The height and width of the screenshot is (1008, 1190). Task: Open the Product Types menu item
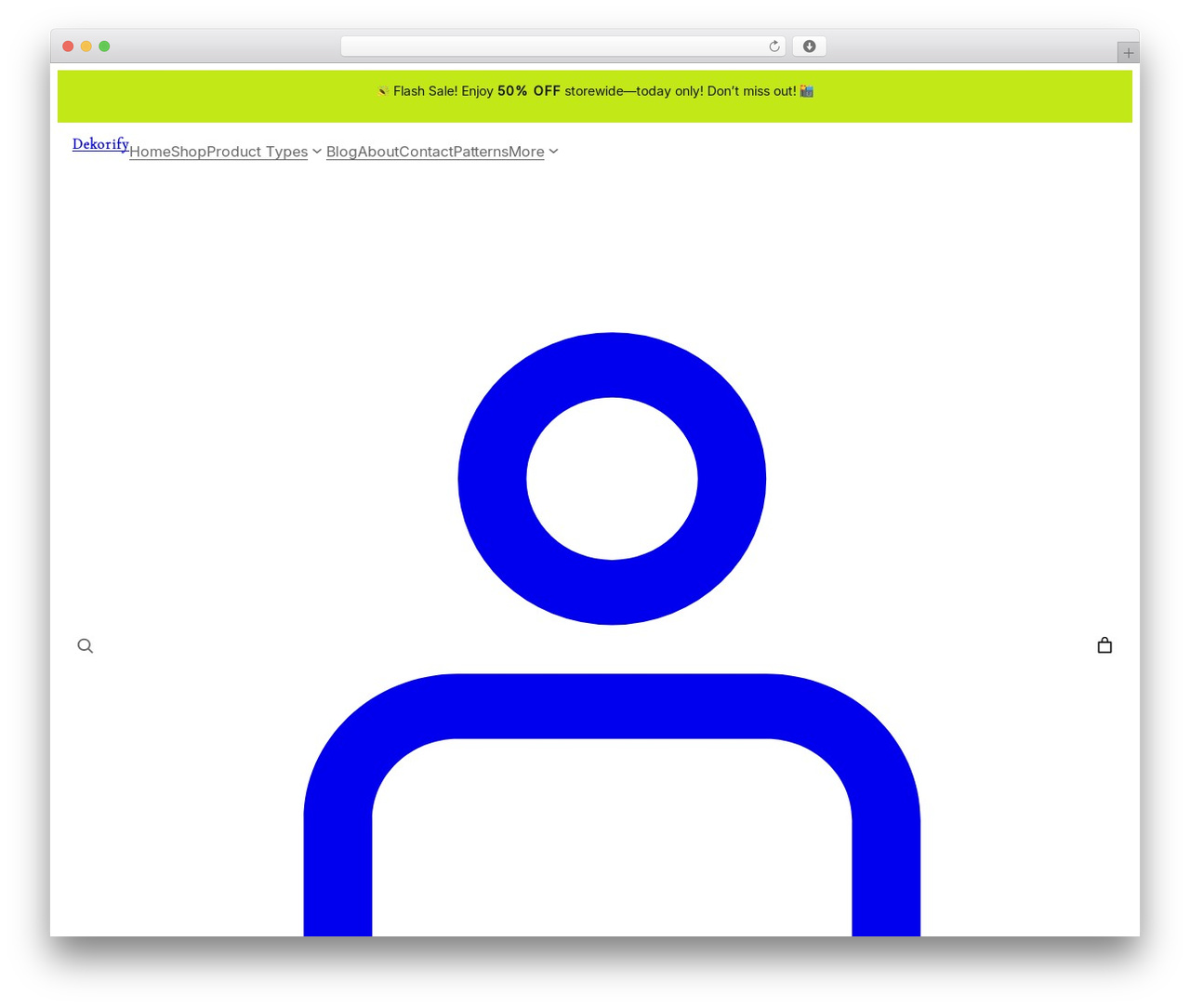tap(257, 152)
